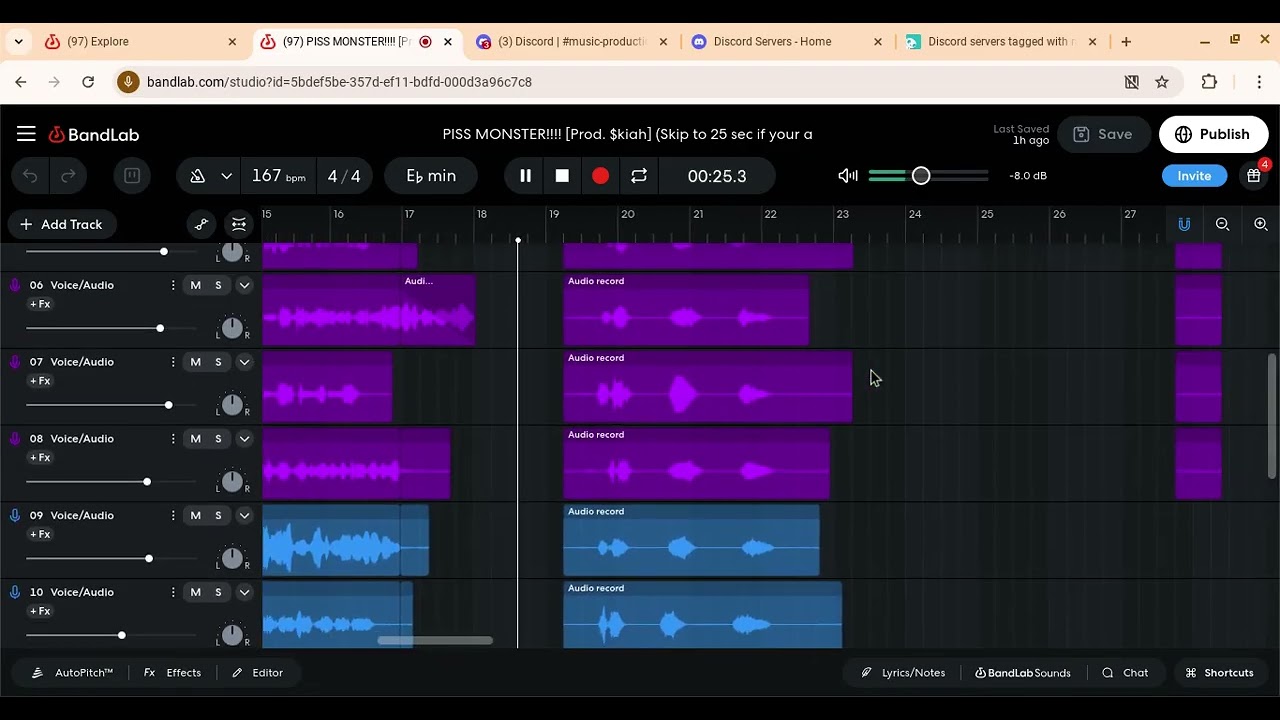Expand track 06 options chevron
The image size is (1280, 720).
pyautogui.click(x=243, y=285)
